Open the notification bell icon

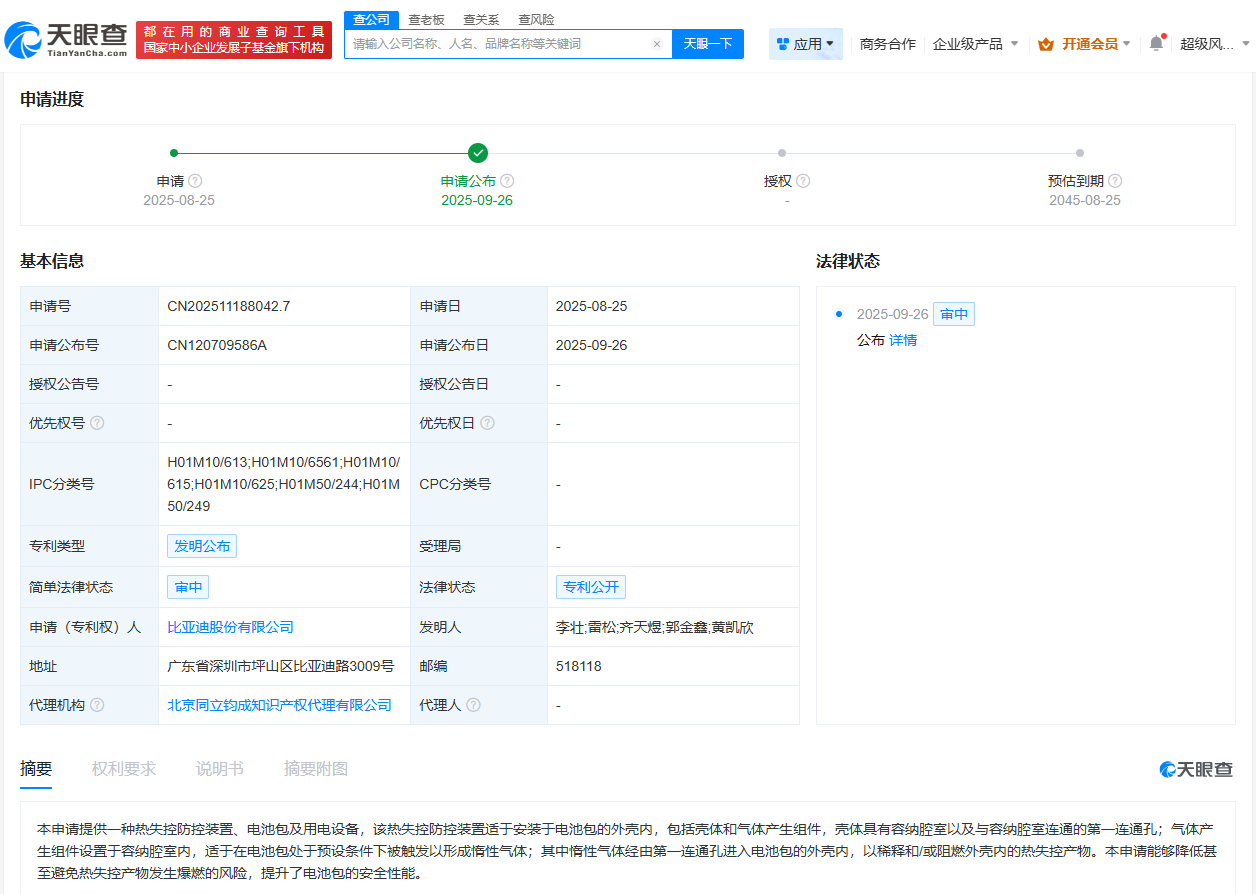1156,44
